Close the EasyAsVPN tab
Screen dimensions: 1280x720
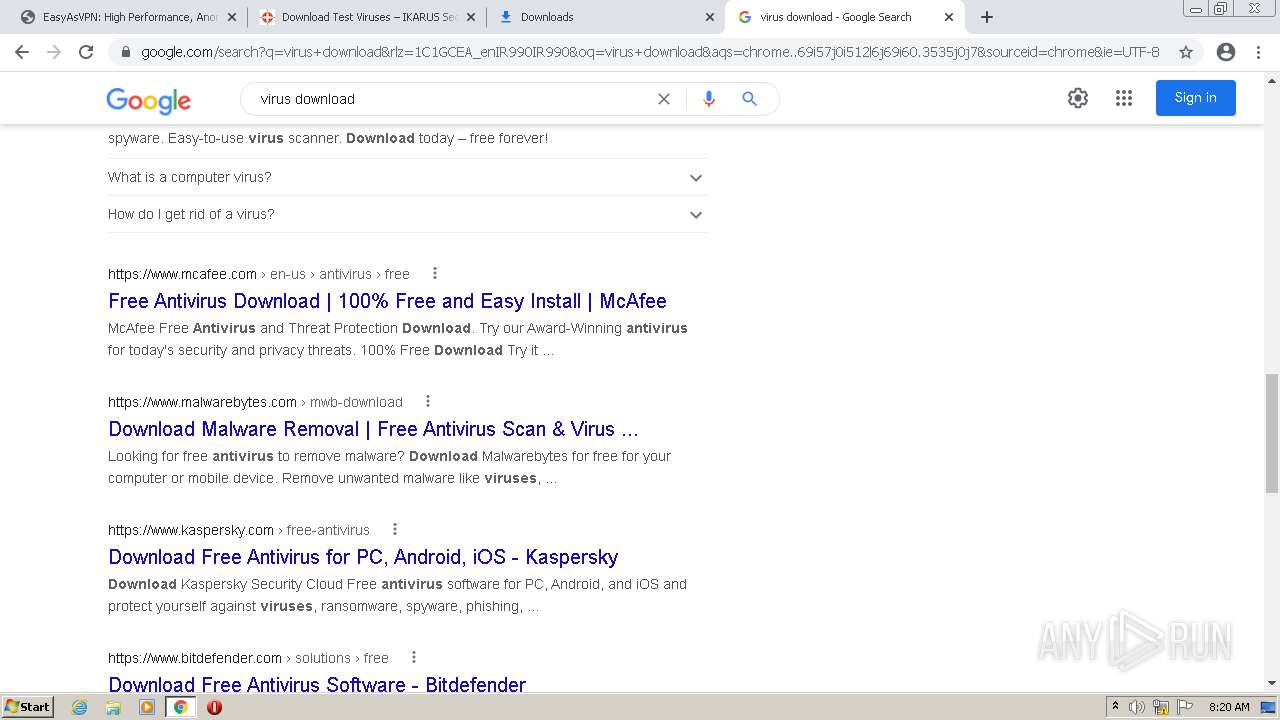[x=232, y=17]
